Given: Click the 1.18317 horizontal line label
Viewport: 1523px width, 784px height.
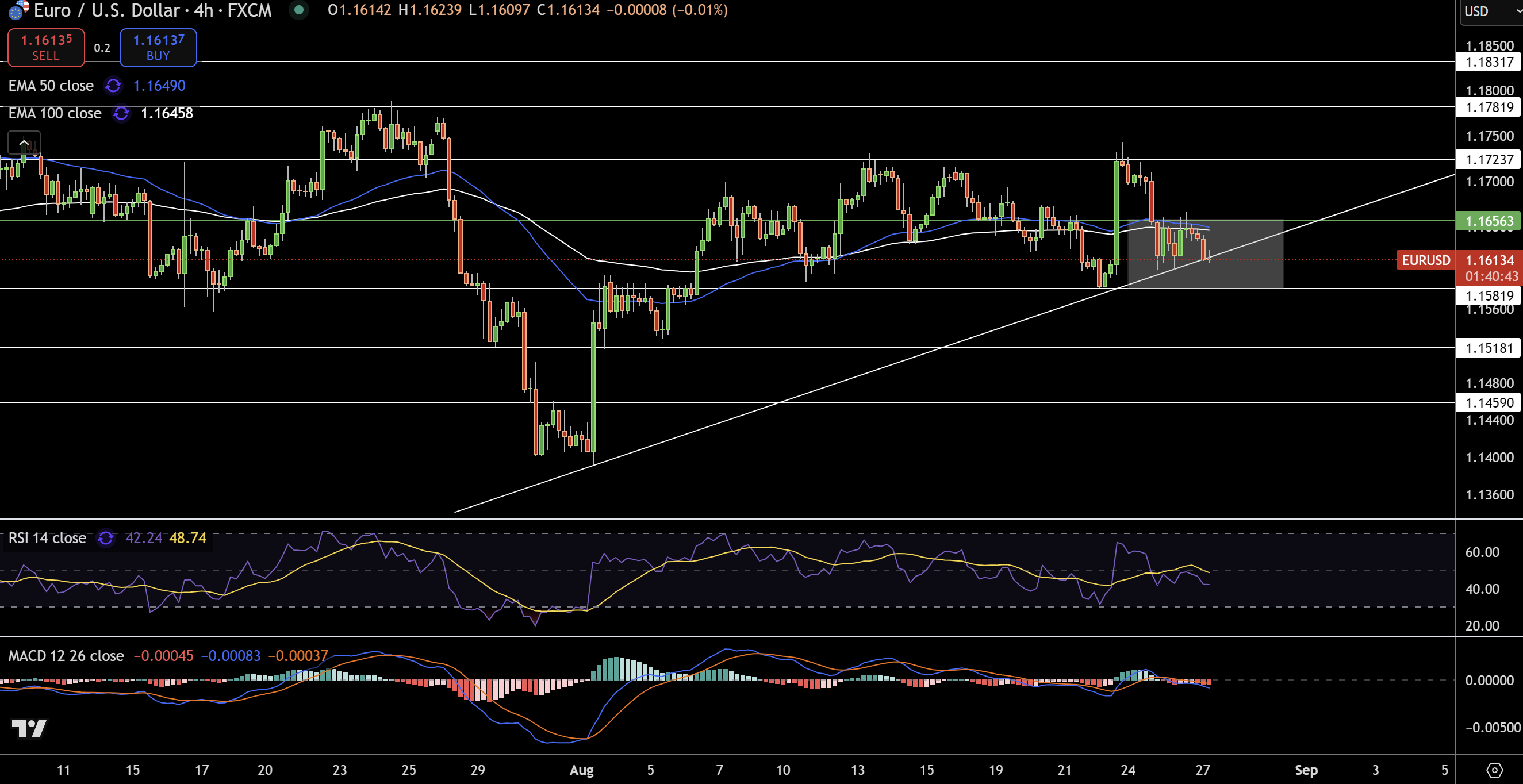Looking at the screenshot, I should tap(1489, 62).
